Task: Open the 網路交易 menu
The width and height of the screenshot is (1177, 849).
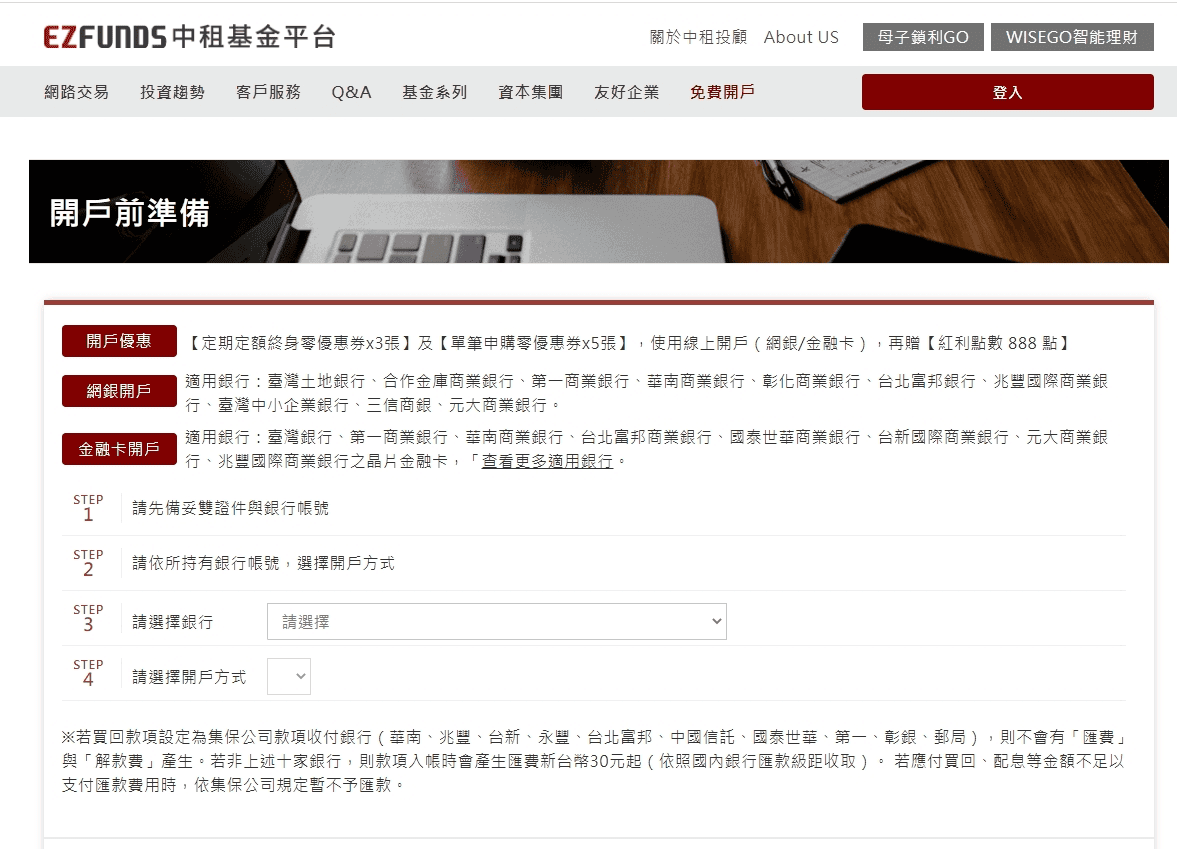Action: [x=77, y=92]
